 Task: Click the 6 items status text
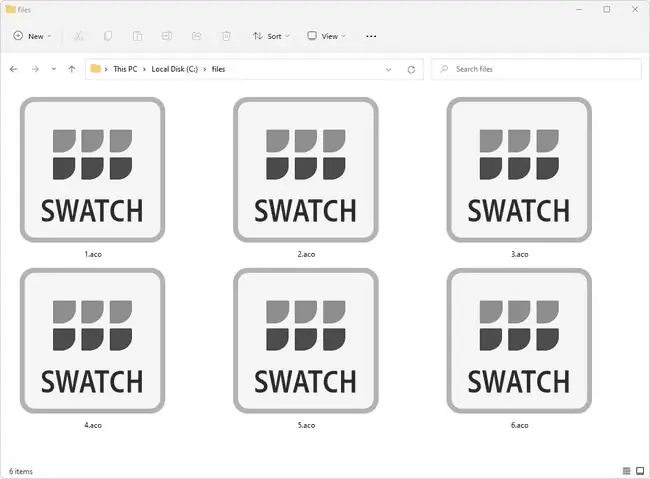(21, 471)
